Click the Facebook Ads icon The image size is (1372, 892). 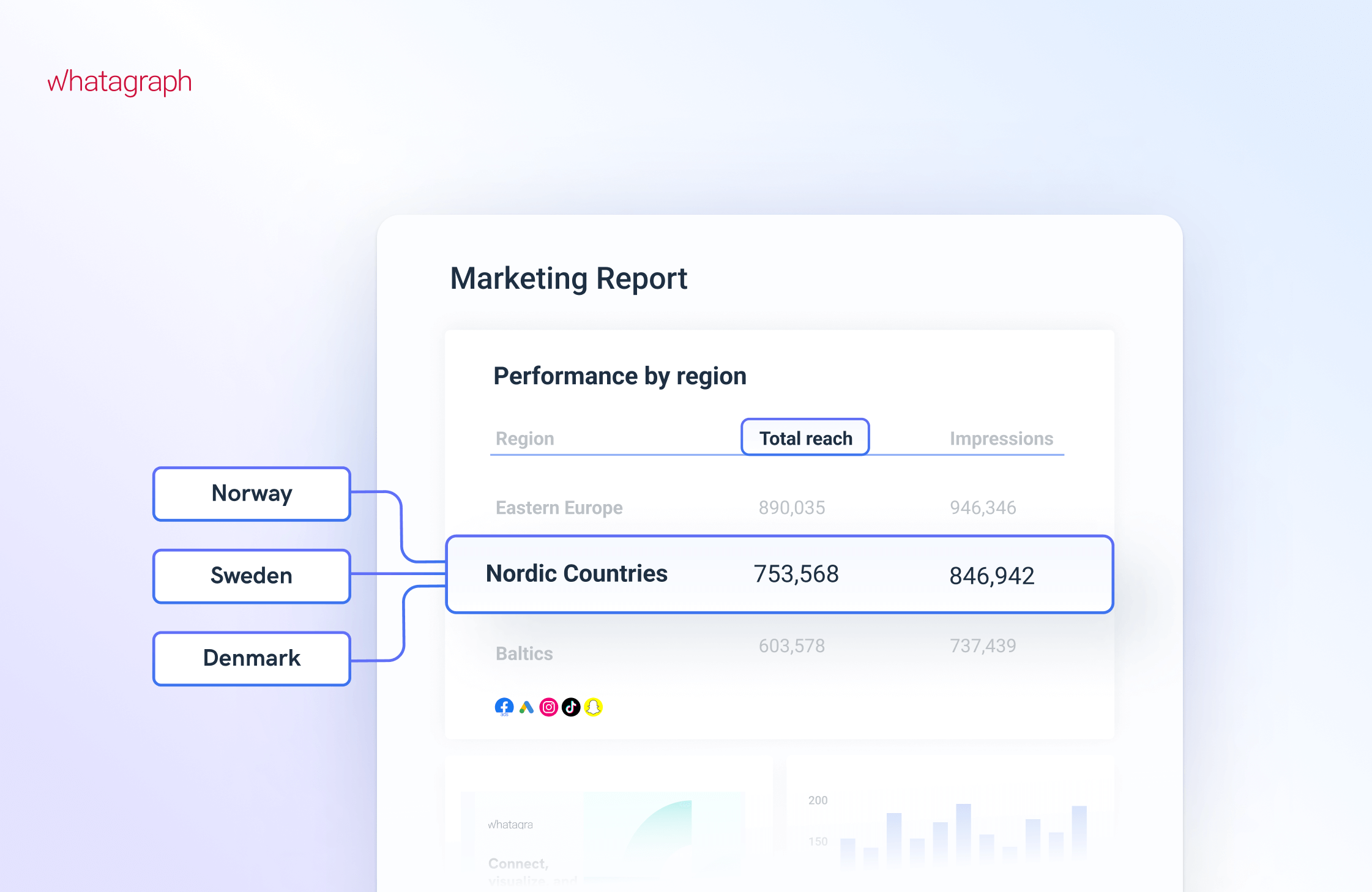click(x=504, y=707)
